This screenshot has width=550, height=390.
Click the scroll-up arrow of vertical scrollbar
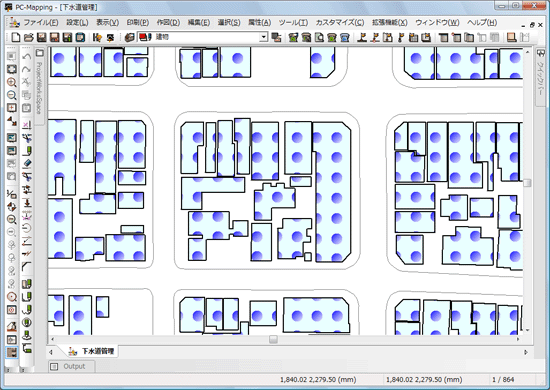527,52
